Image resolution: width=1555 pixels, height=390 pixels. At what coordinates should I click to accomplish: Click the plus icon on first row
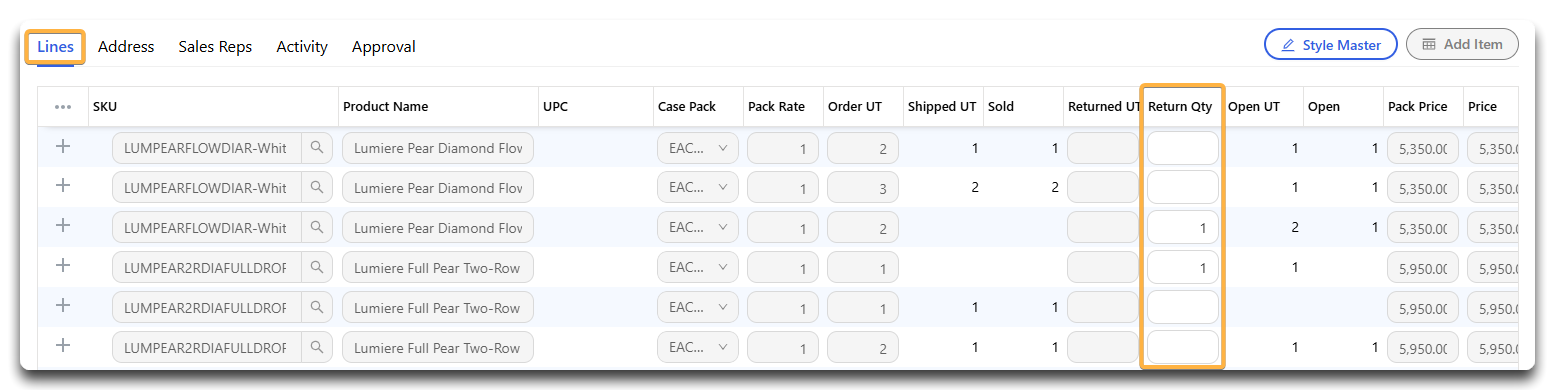[63, 146]
